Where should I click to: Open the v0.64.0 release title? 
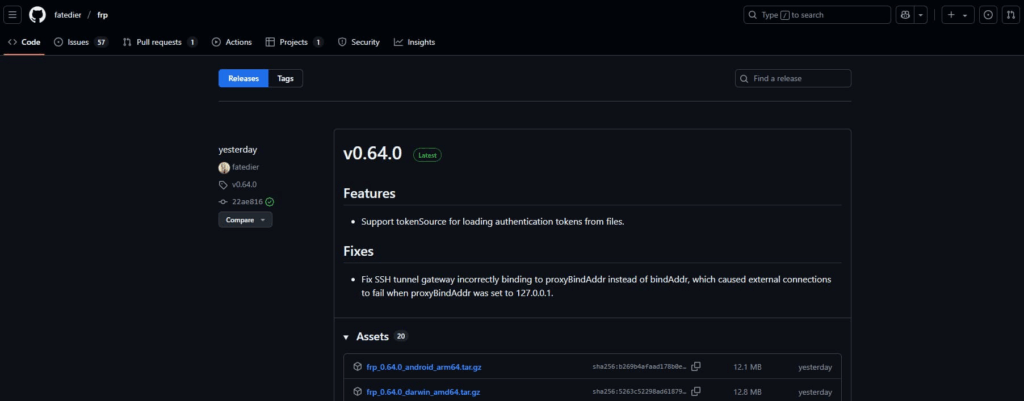point(372,155)
